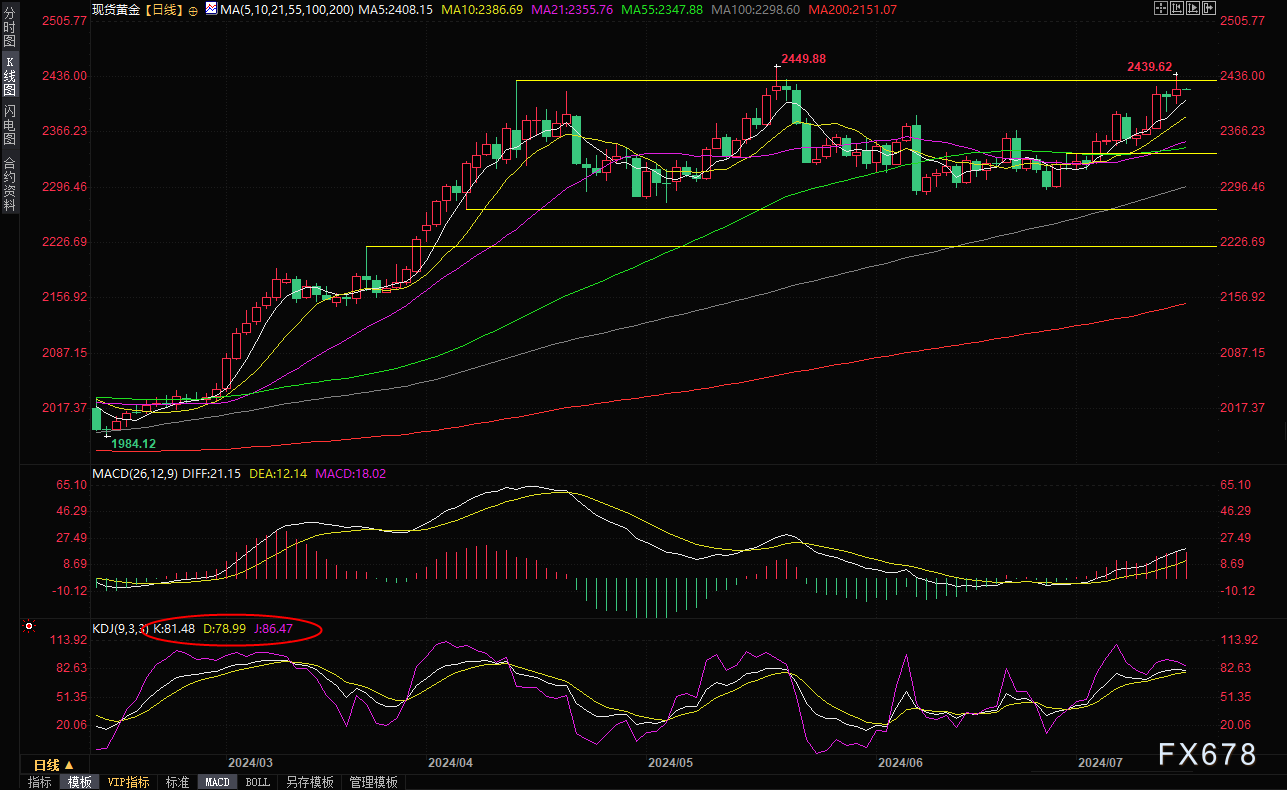Viewport: 1287px width, 790px height.
Task: Open the 合约资料 sidebar tab
Action: click(x=10, y=183)
